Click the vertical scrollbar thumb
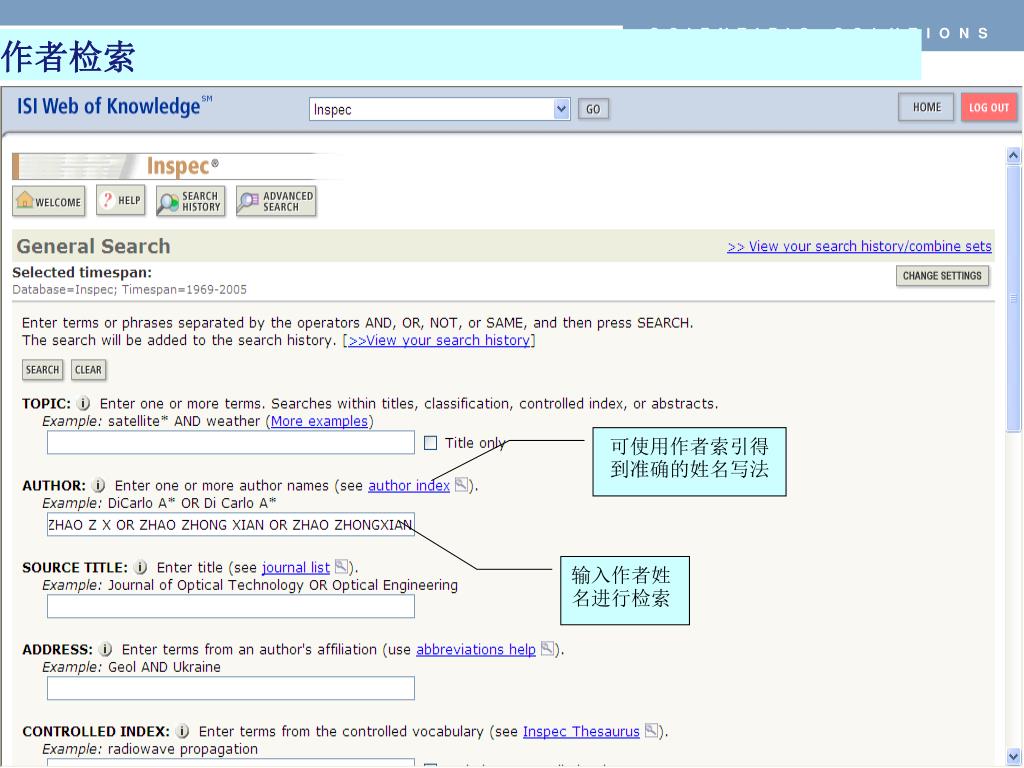The width and height of the screenshot is (1024, 768). pos(1013,298)
